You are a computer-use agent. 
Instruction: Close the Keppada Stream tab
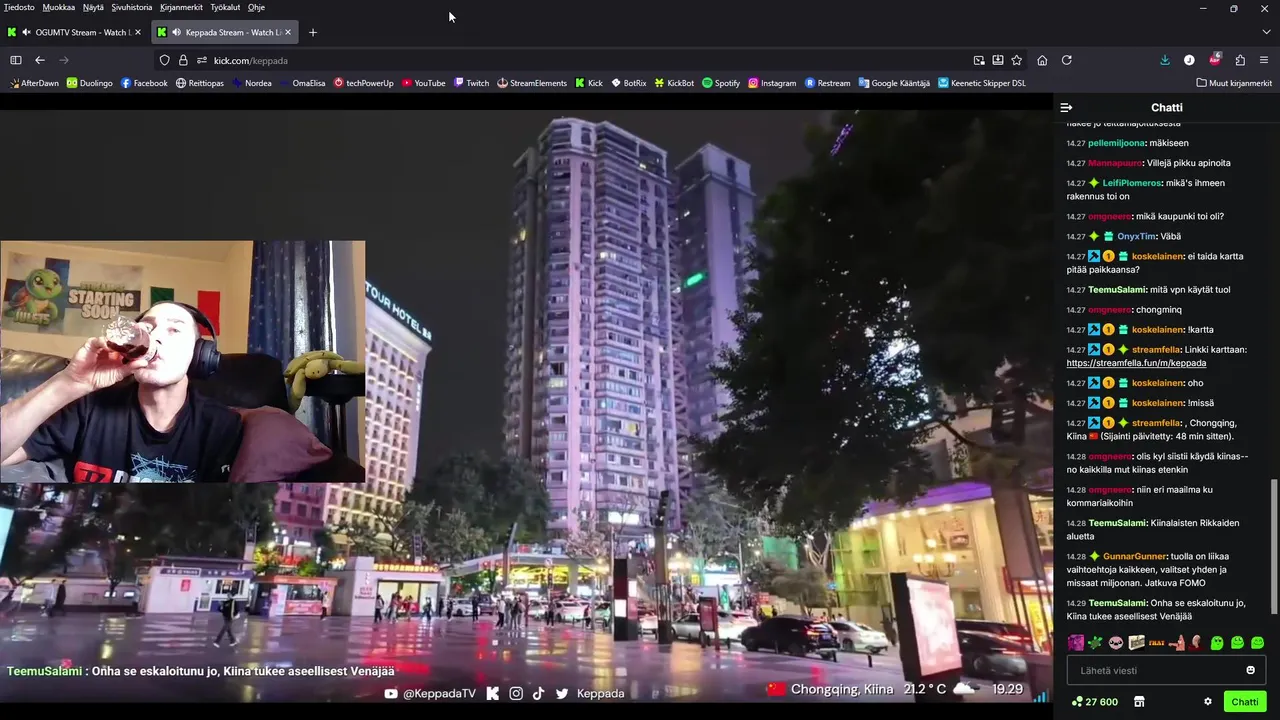288,32
